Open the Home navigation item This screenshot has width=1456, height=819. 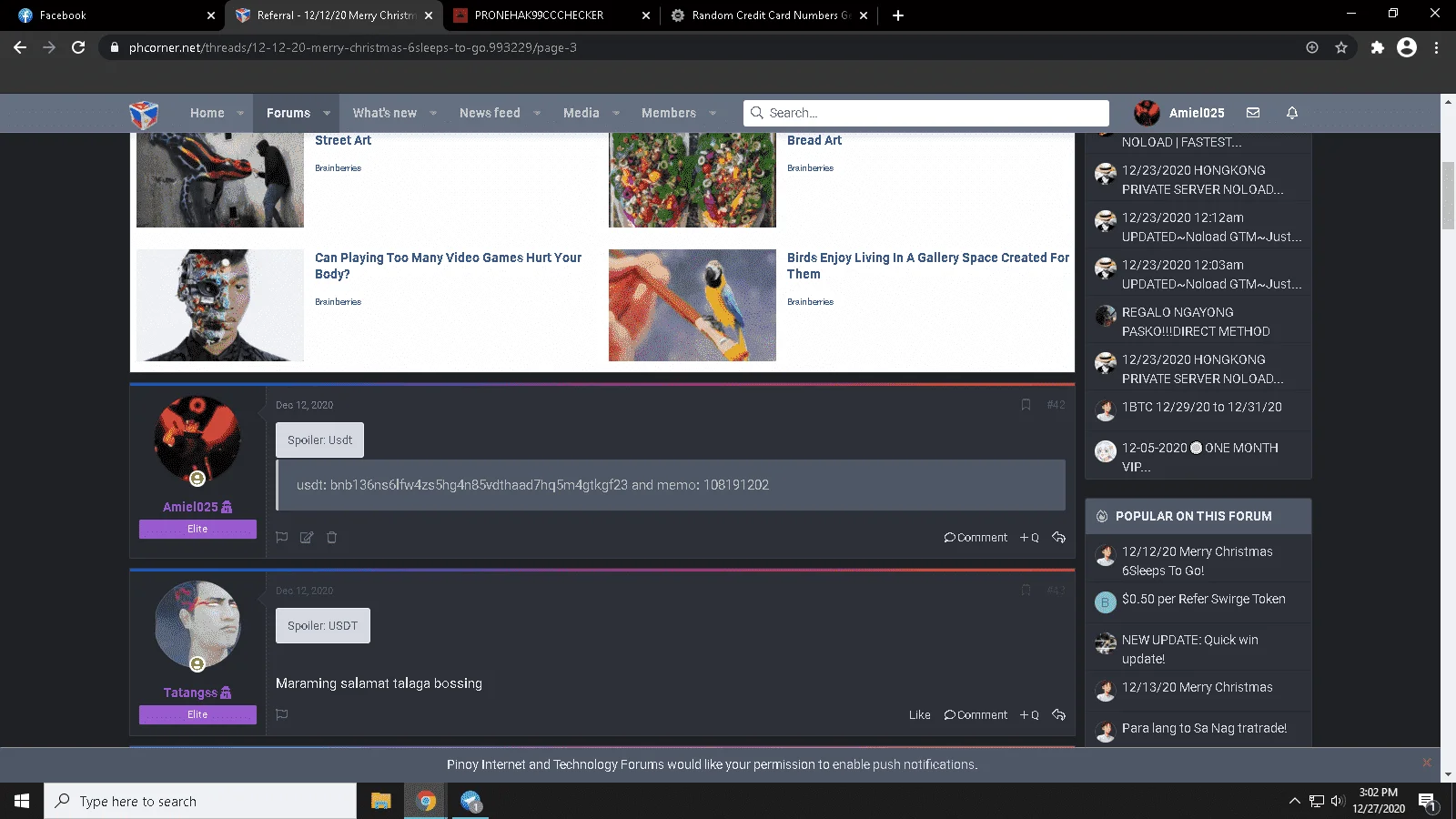pyautogui.click(x=207, y=113)
